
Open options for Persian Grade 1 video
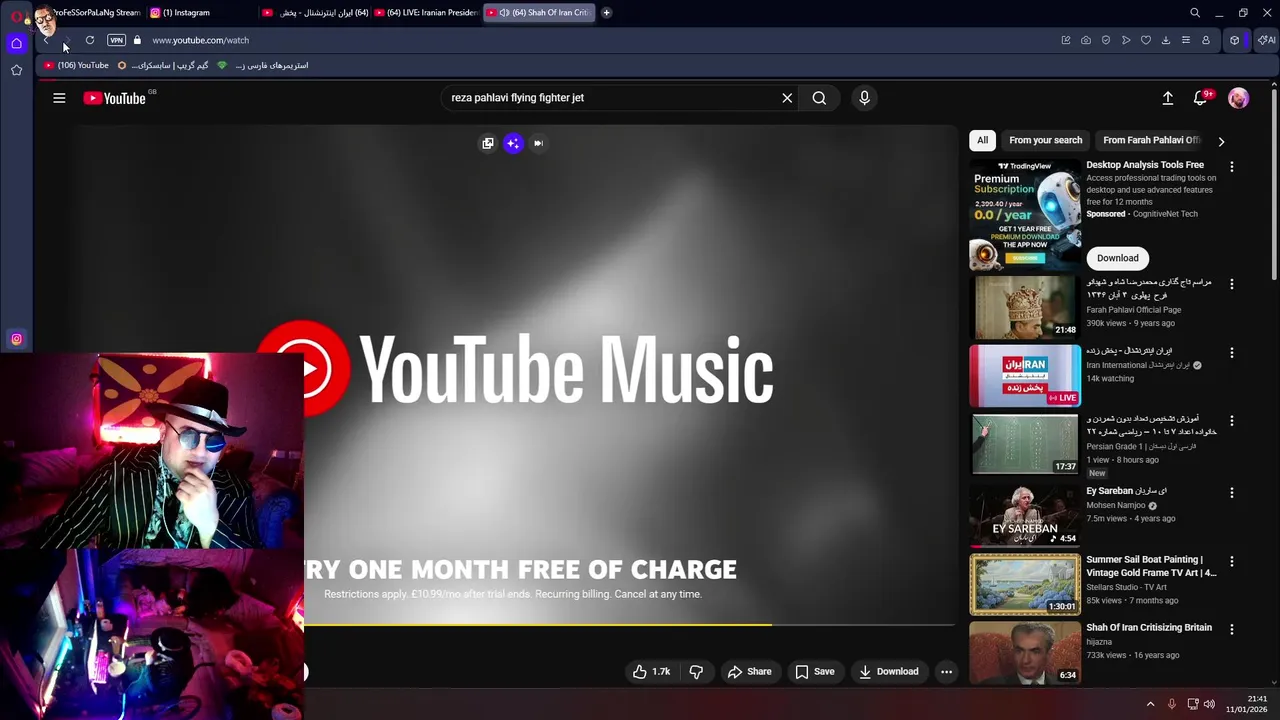pos(1232,421)
